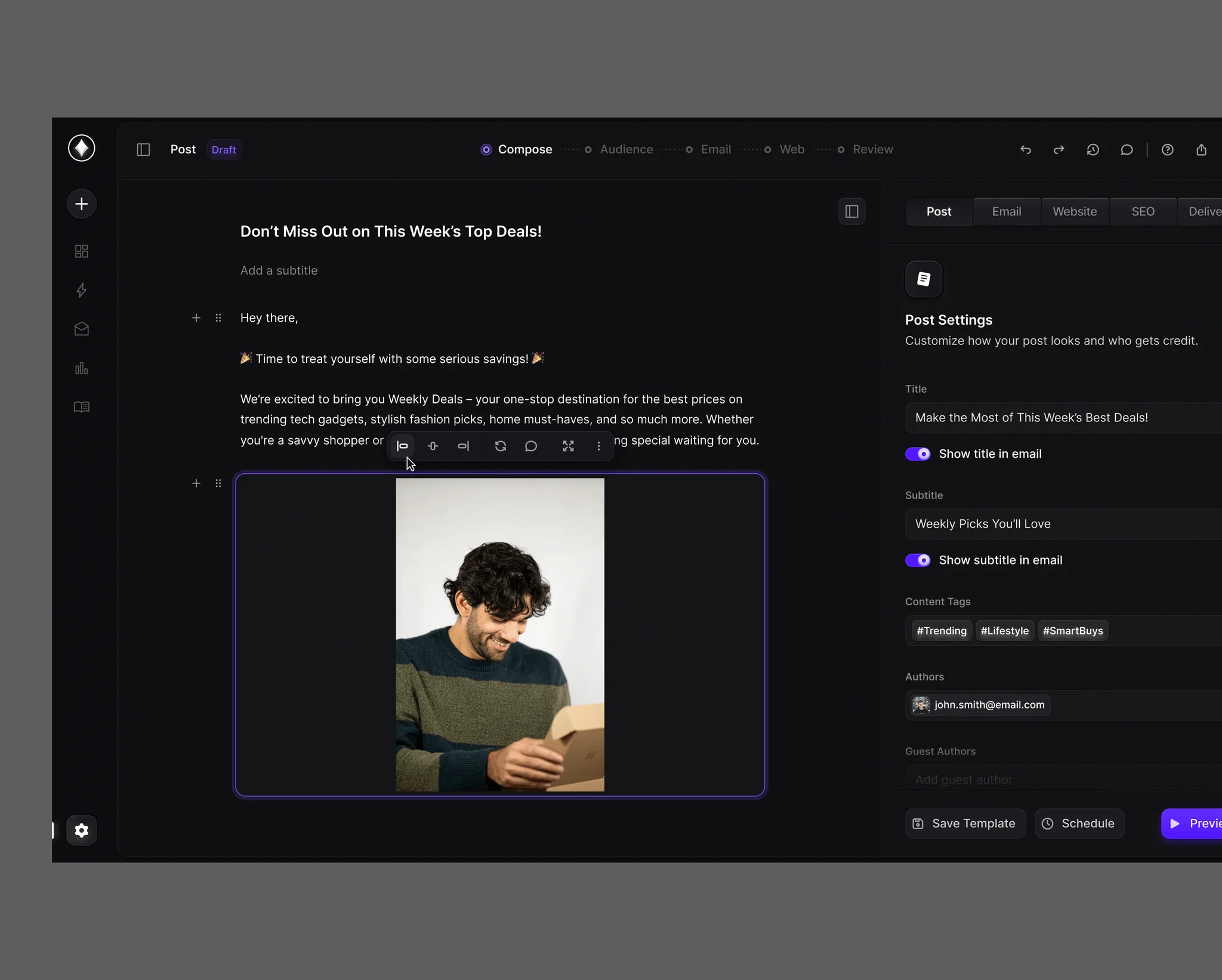1222x980 pixels.
Task: Click the undo arrow in the top bar
Action: coord(1026,150)
